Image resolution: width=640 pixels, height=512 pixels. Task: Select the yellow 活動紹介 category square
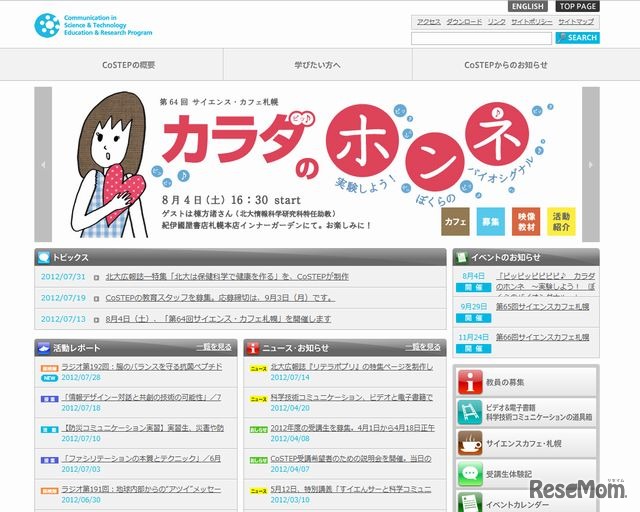561,222
